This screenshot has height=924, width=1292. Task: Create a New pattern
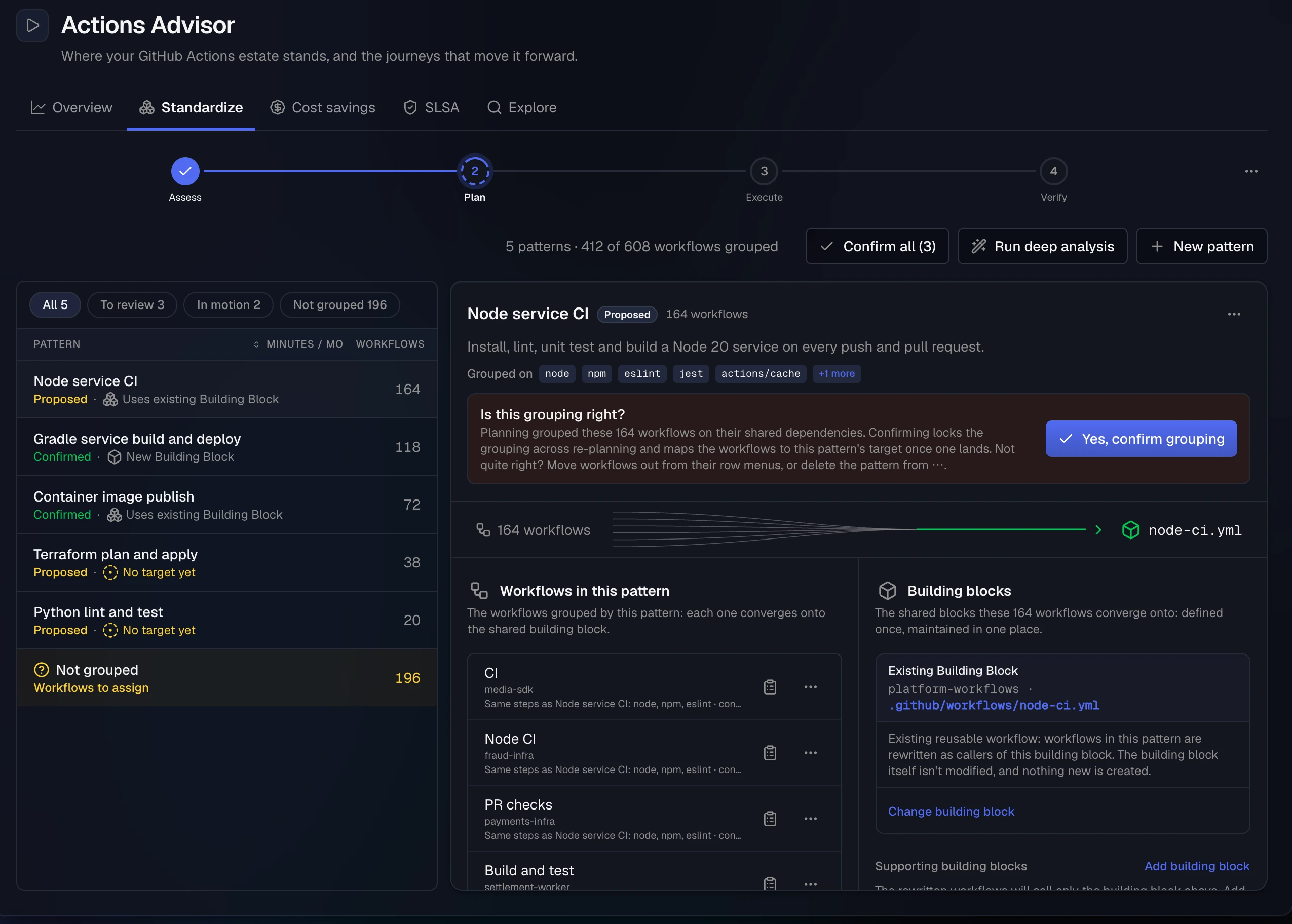pos(1201,246)
